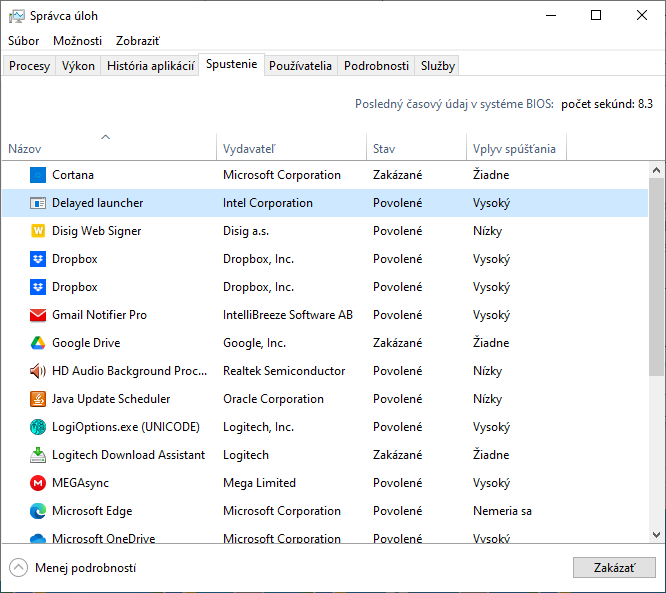666x593 pixels.
Task: Switch to the Služby tab
Action: (437, 66)
